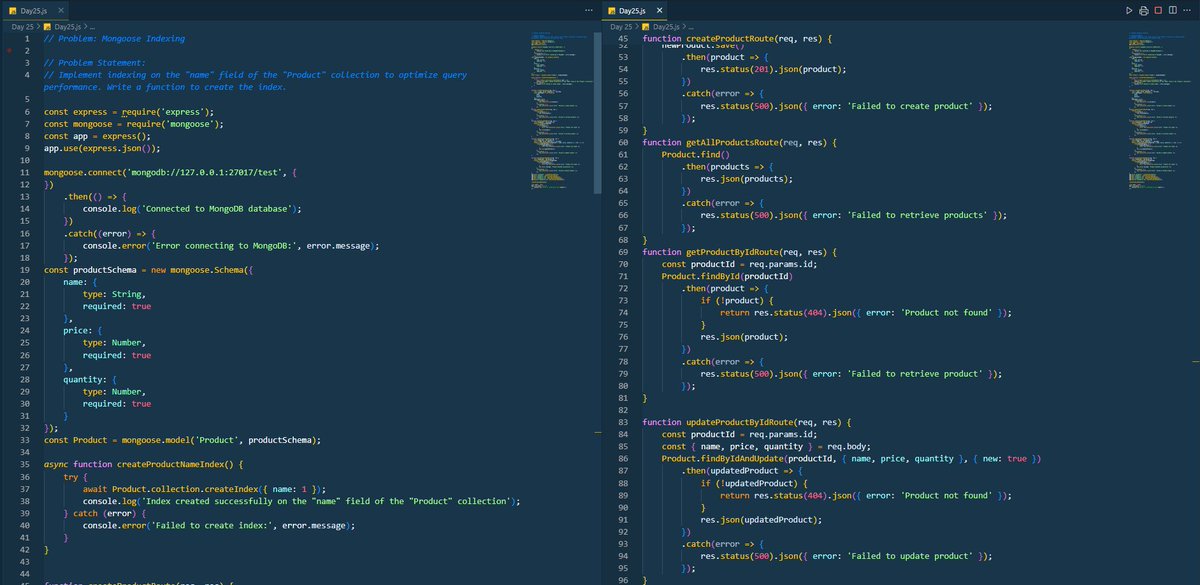This screenshot has width=1200, height=585.
Task: Click the left editor minimap
Action: [560, 110]
